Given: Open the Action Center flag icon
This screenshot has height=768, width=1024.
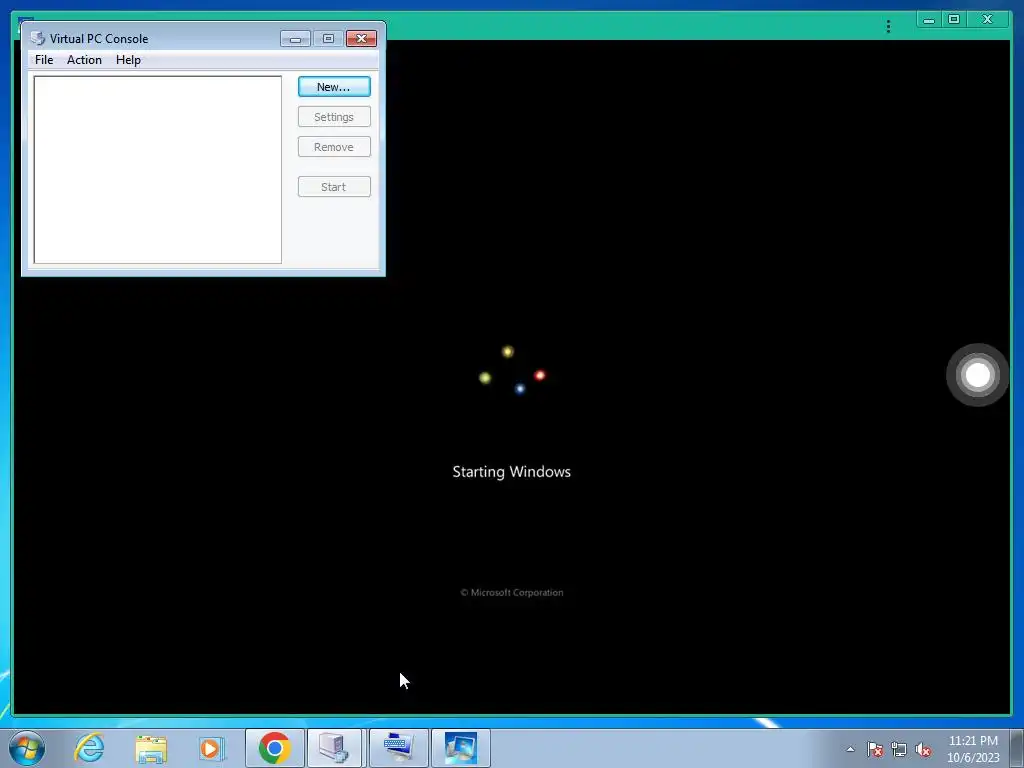Looking at the screenshot, I should click(875, 749).
